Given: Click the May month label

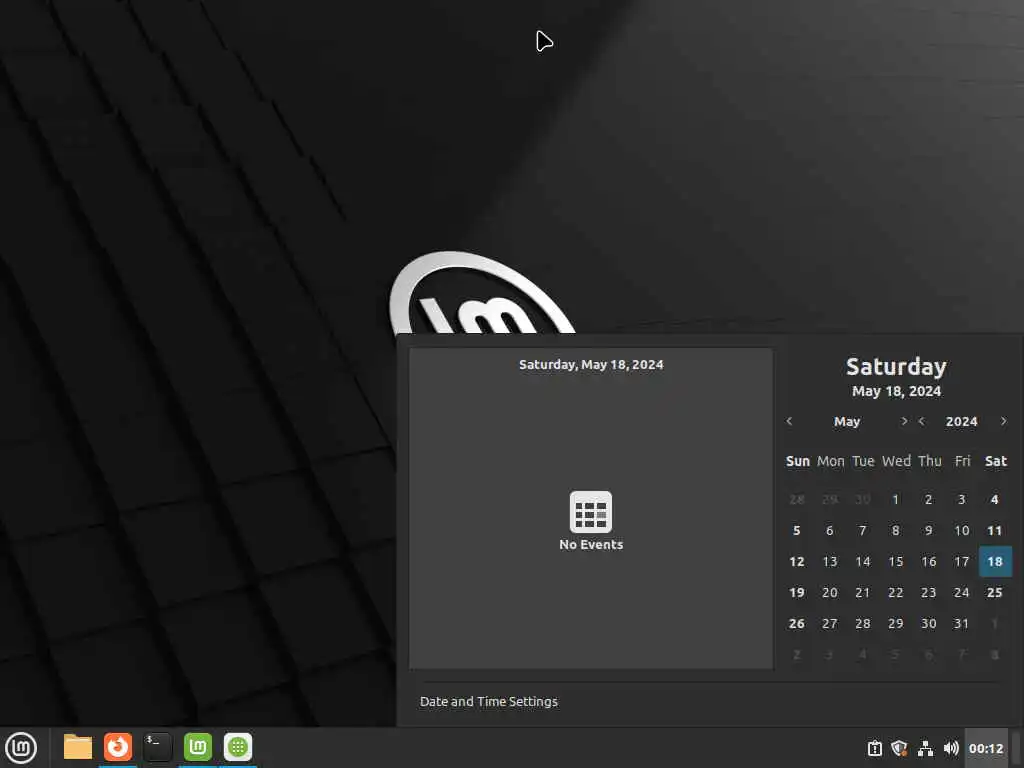Looking at the screenshot, I should point(847,422).
